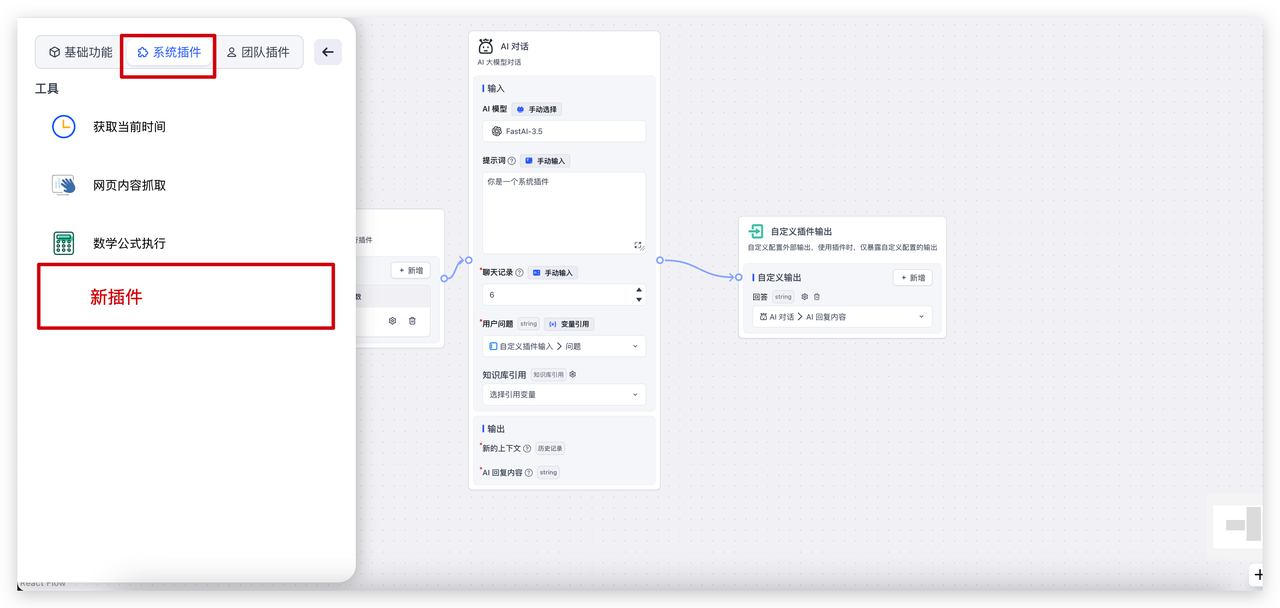Open settings gear next to 回答 output
Image resolution: width=1280 pixels, height=608 pixels.
(x=804, y=297)
